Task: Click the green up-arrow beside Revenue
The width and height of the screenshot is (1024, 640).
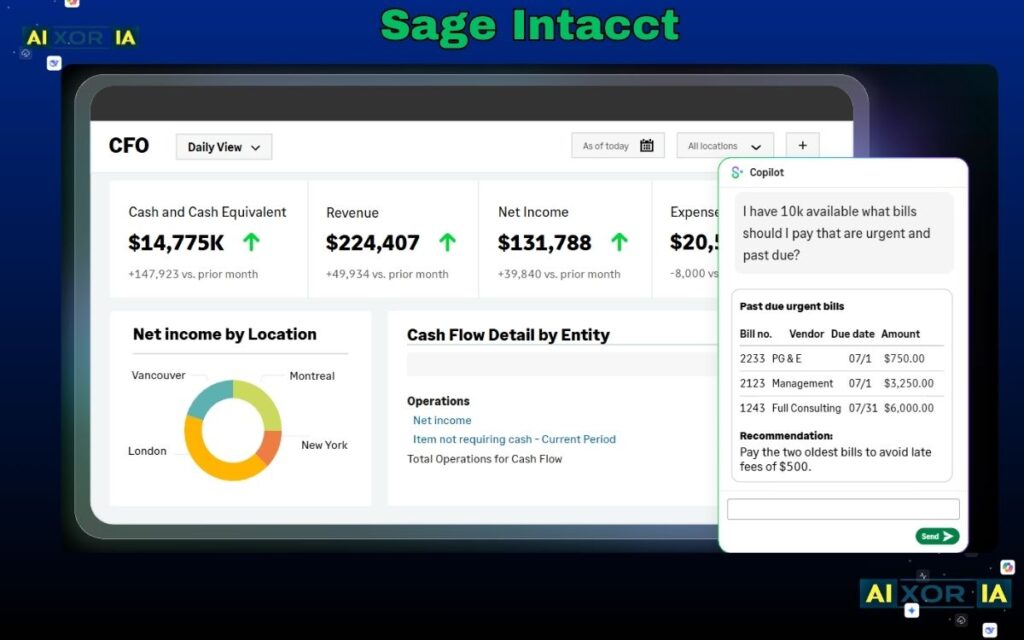Action: point(447,242)
